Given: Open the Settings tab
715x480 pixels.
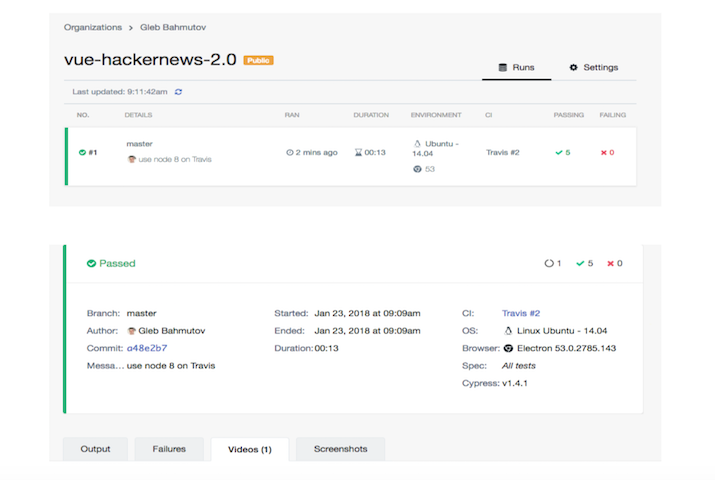Looking at the screenshot, I should click(593, 68).
